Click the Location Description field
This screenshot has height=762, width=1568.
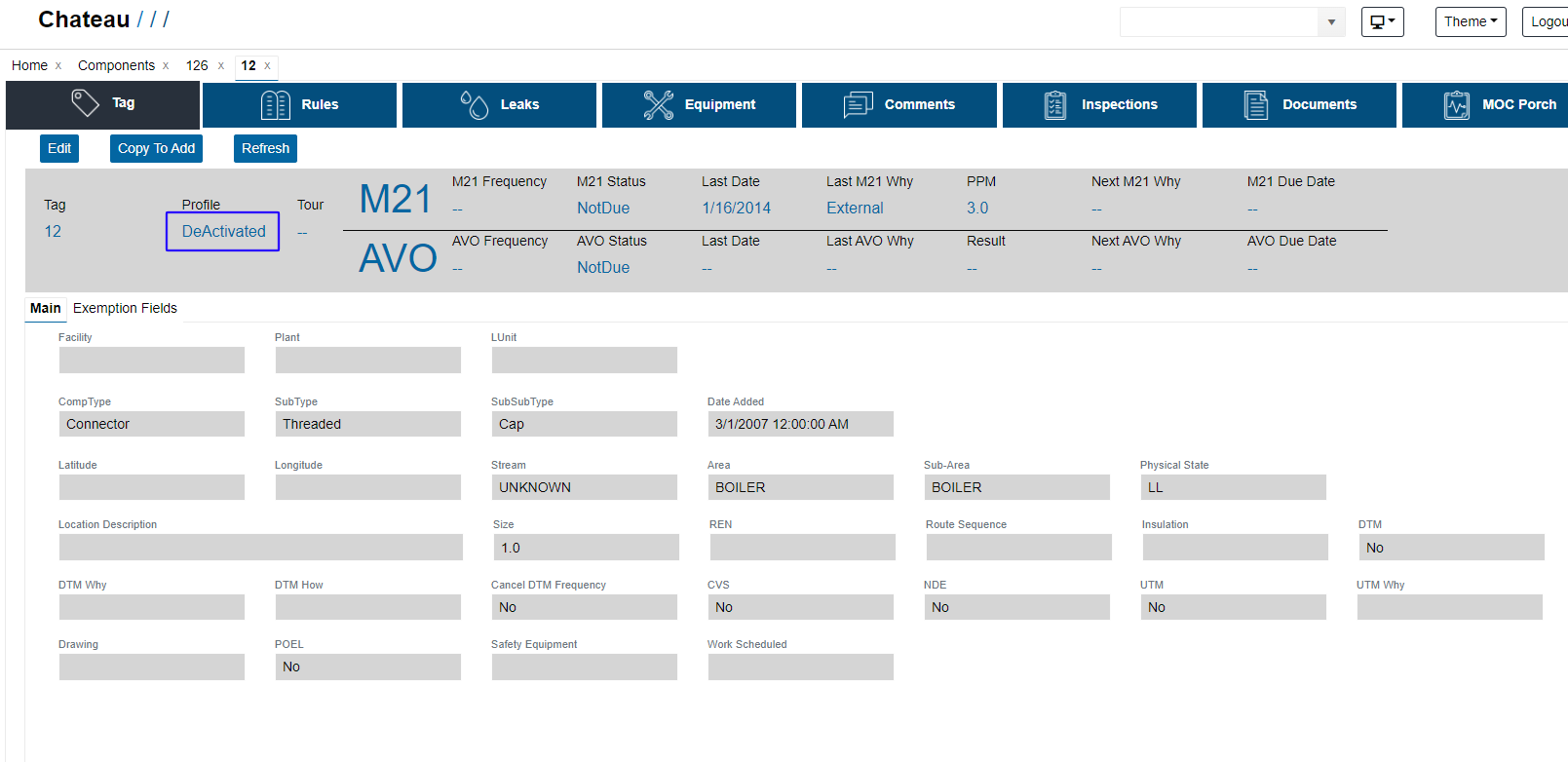261,548
